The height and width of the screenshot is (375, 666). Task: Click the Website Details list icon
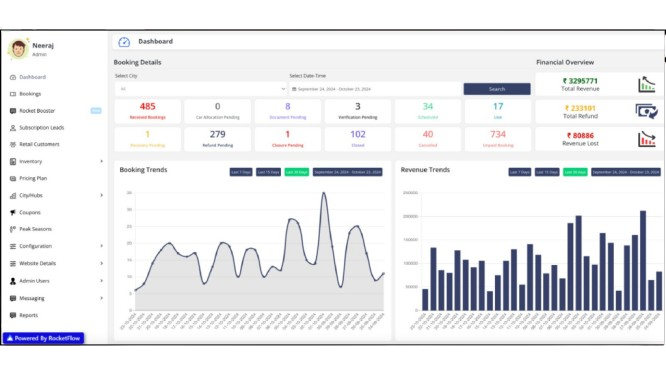point(13,263)
